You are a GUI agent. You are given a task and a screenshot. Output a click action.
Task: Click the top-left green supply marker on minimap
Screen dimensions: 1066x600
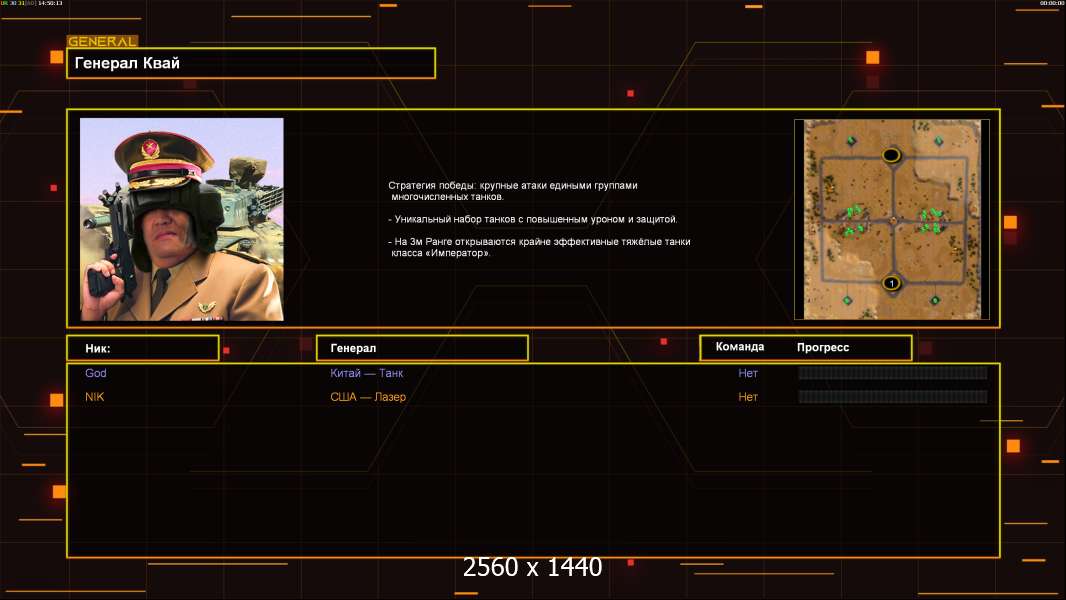click(x=850, y=139)
